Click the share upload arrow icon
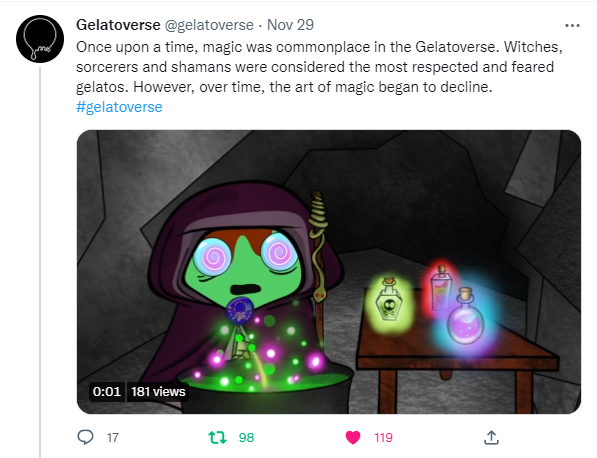597x458 pixels. tap(491, 437)
